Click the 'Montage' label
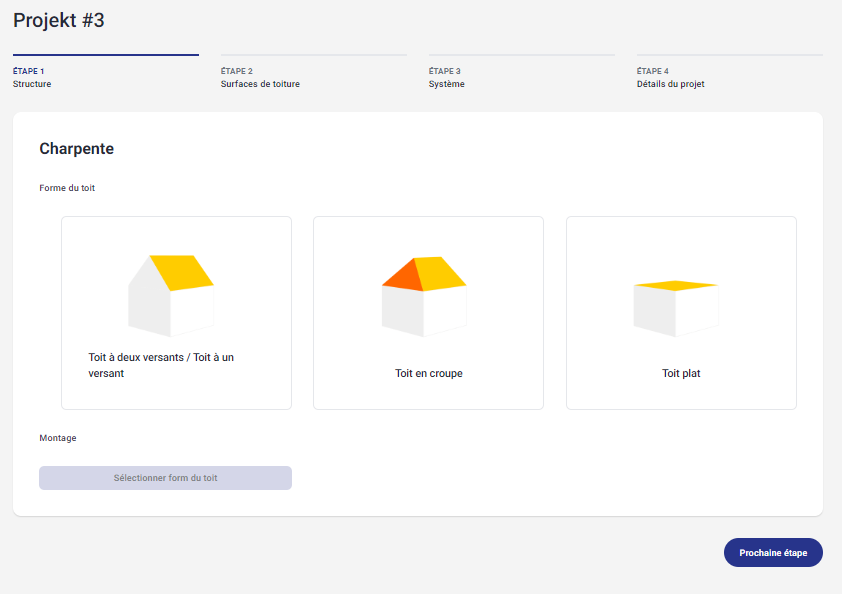The width and height of the screenshot is (842, 594). [57, 438]
